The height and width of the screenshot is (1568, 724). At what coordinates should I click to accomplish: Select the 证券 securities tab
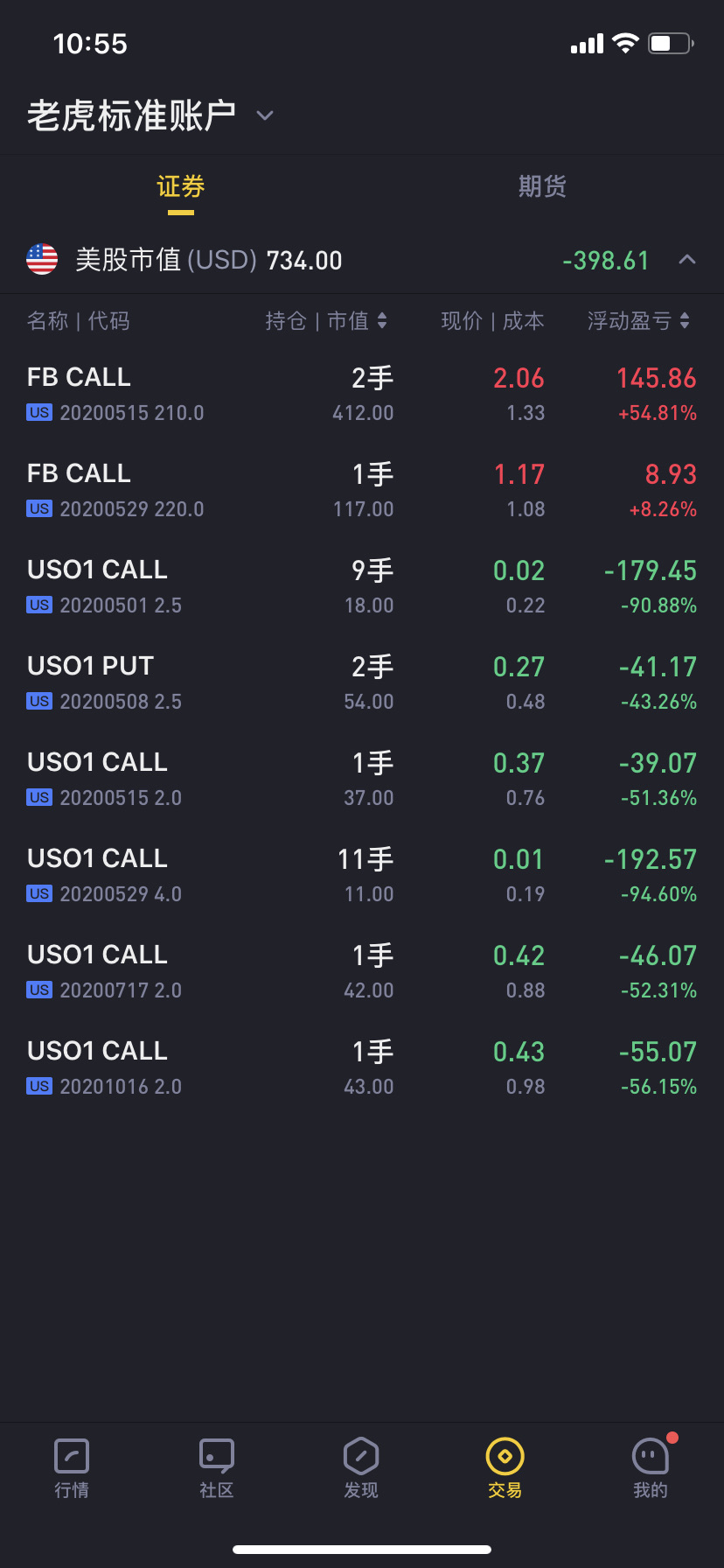point(181,186)
